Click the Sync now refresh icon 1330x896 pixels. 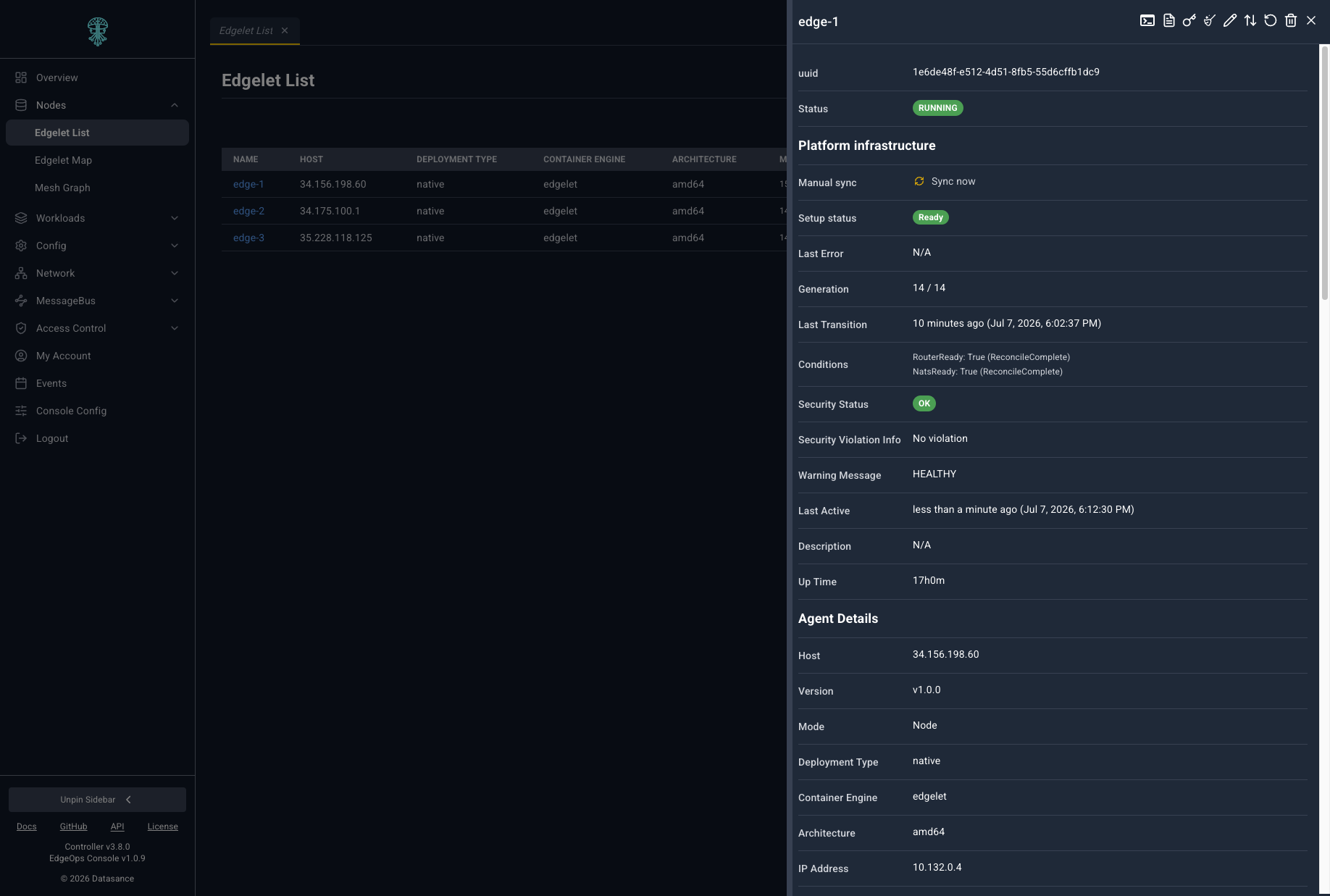919,181
